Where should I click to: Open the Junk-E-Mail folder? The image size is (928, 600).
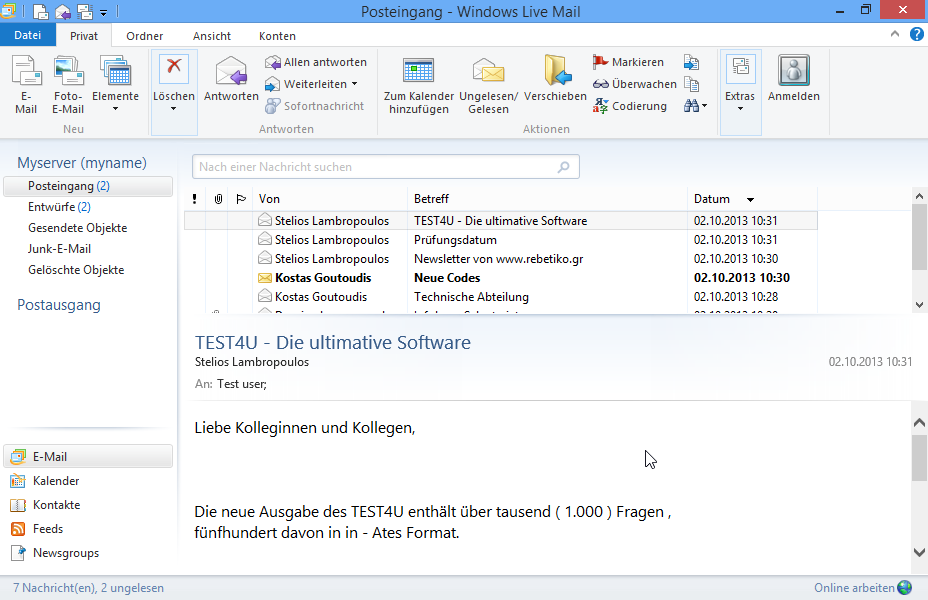pos(59,249)
